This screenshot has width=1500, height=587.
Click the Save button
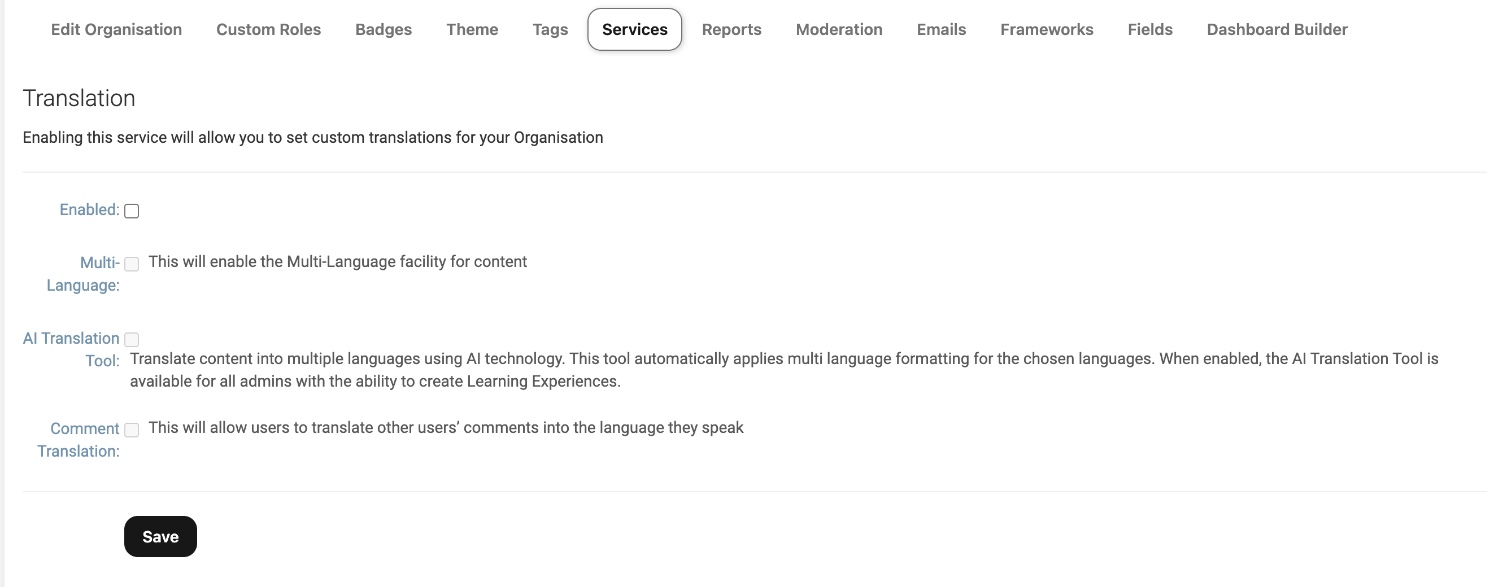click(160, 537)
